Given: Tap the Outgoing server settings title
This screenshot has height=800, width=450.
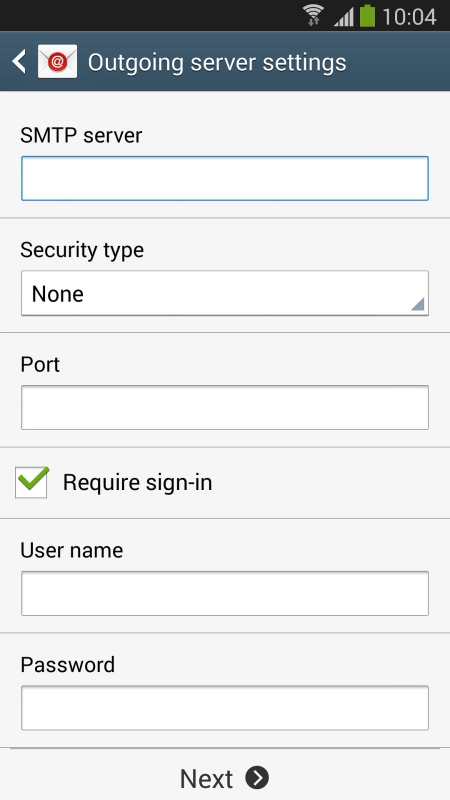Looking at the screenshot, I should pos(217,63).
